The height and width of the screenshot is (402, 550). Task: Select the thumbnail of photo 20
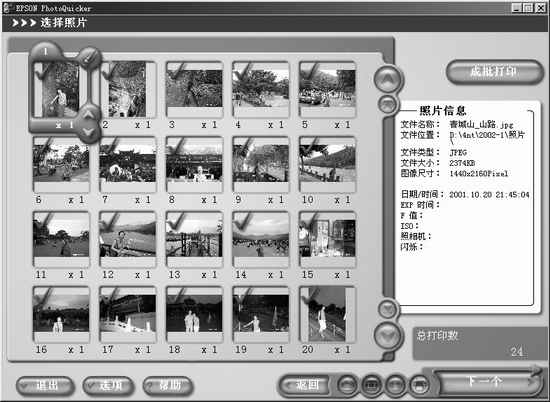[x=327, y=314]
